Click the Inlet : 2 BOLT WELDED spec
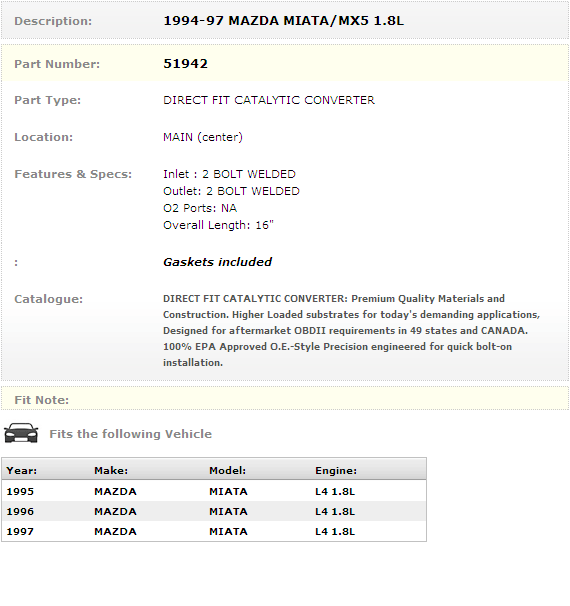The image size is (570, 606). click(x=230, y=174)
